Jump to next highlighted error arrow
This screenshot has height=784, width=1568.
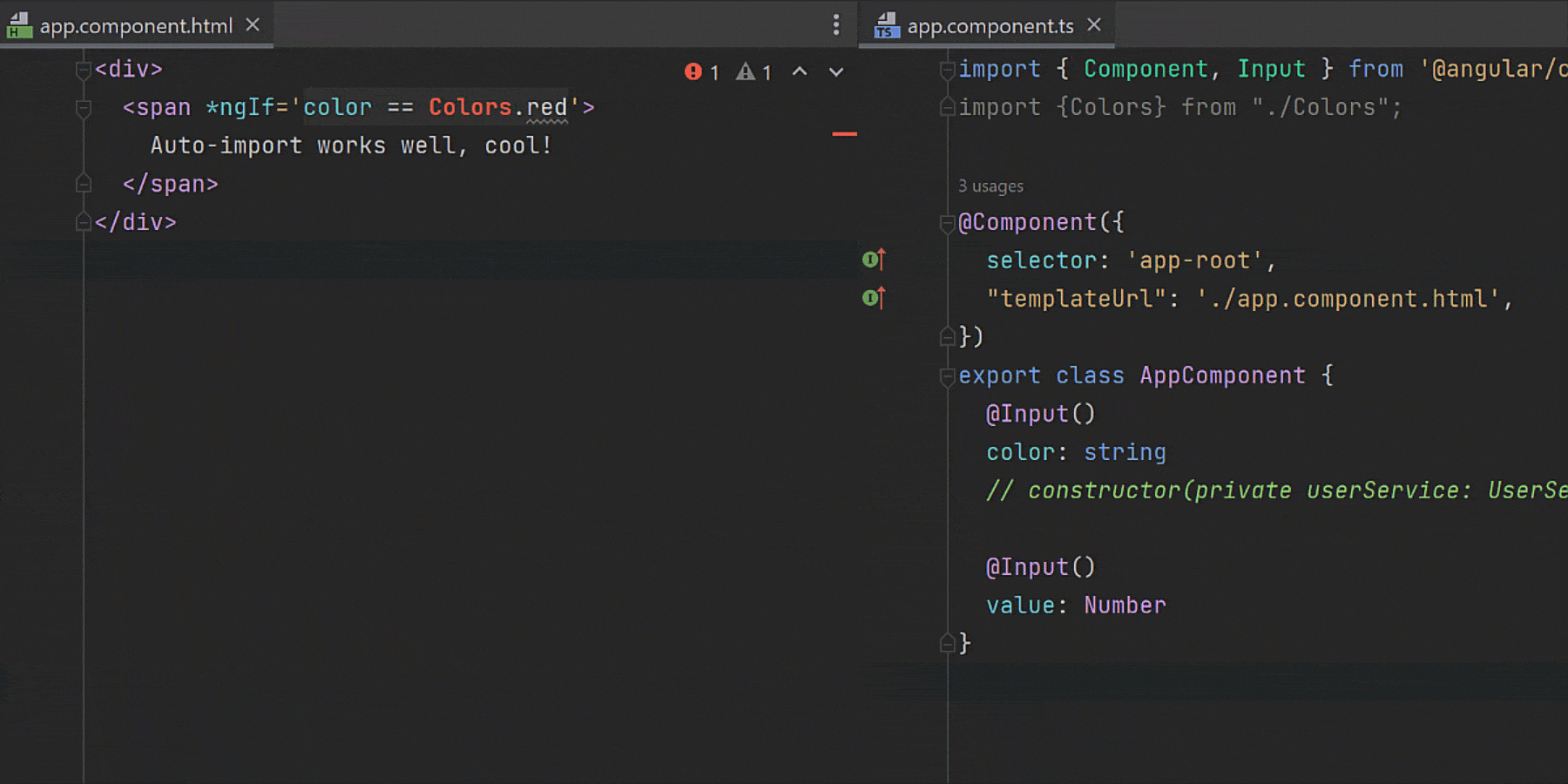[836, 72]
